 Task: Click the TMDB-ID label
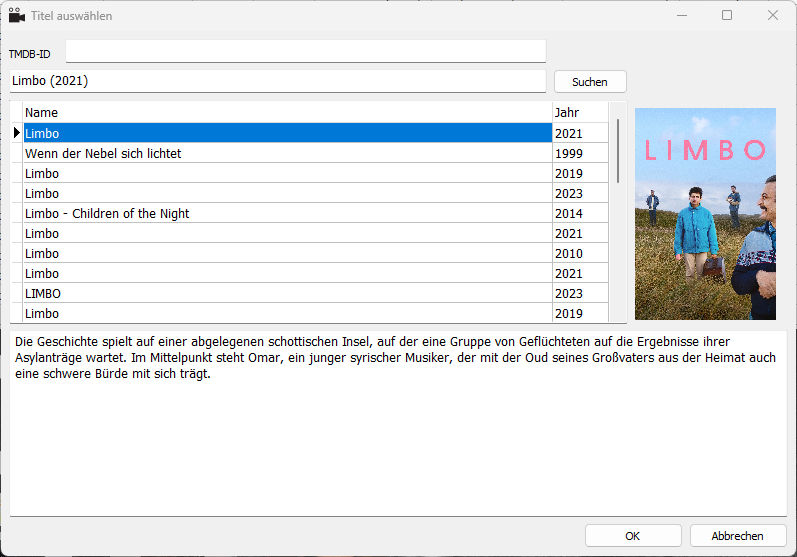coord(29,54)
